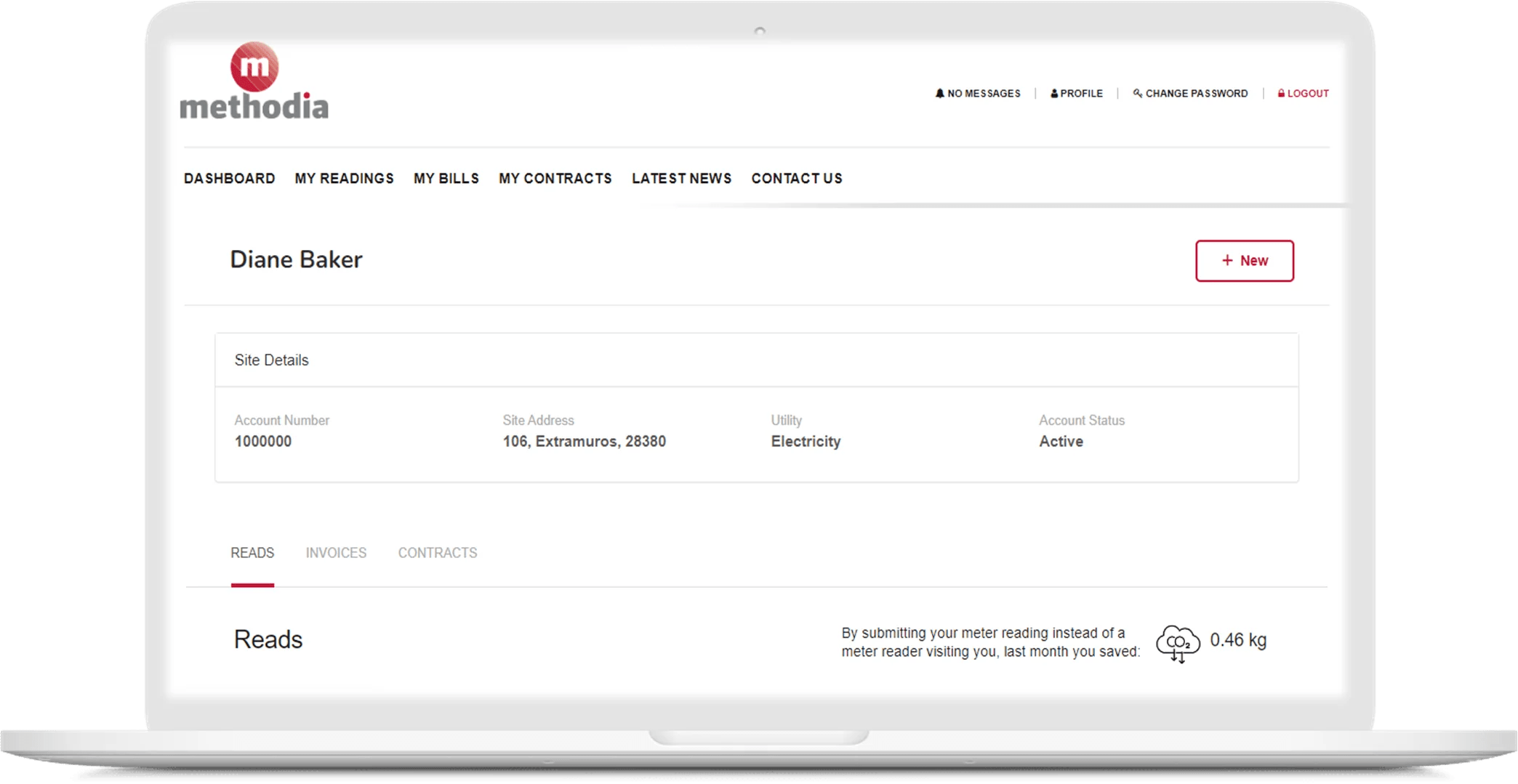Viewport: 1518px width, 784px height.
Task: Navigate to My Readings
Action: tap(343, 178)
